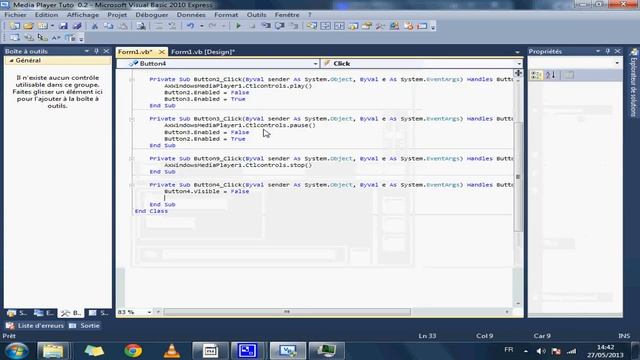Open the Fichier menu
The image size is (640, 360).
click(15, 15)
